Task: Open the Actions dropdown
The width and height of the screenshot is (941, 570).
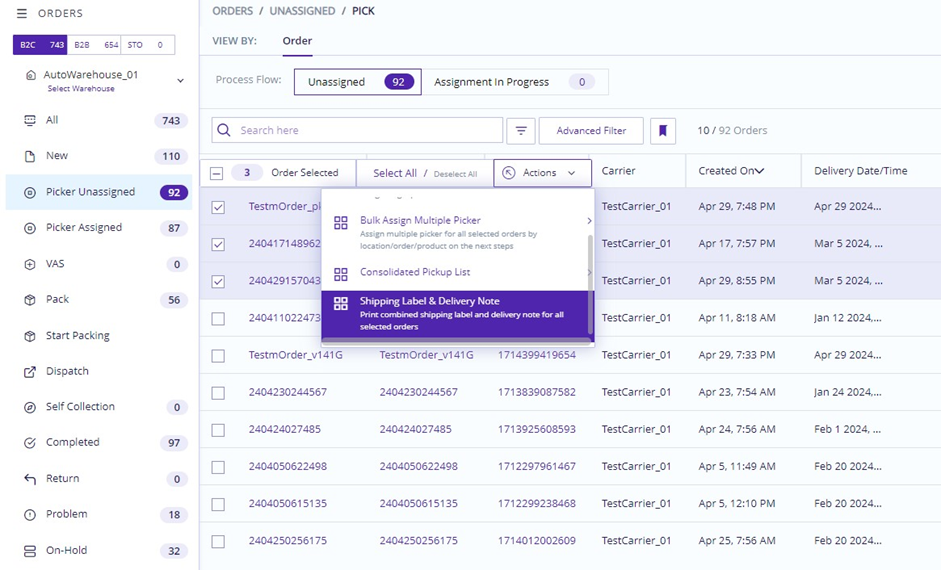Action: tap(543, 173)
